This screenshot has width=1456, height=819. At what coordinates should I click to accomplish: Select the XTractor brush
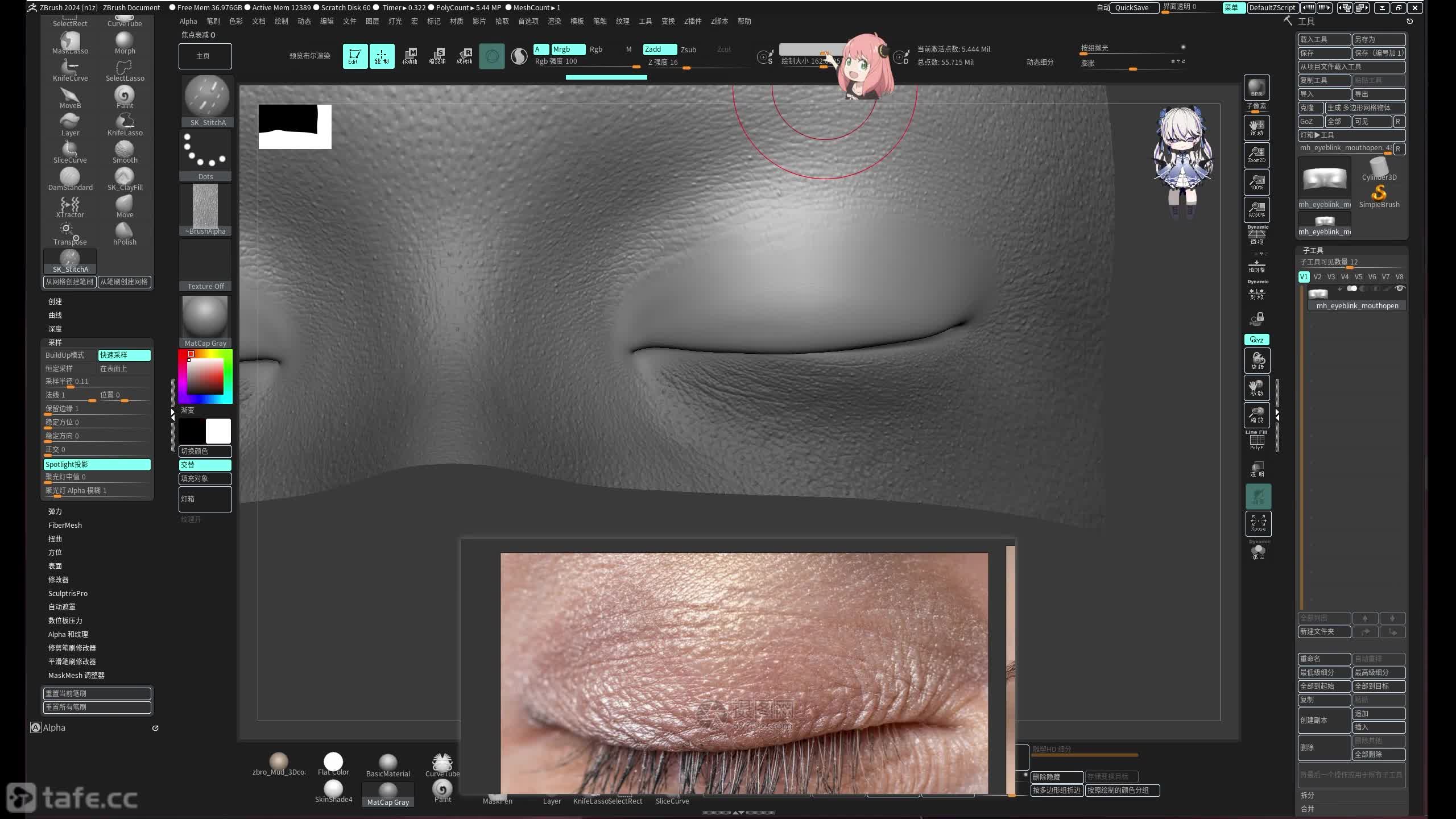pyautogui.click(x=70, y=207)
